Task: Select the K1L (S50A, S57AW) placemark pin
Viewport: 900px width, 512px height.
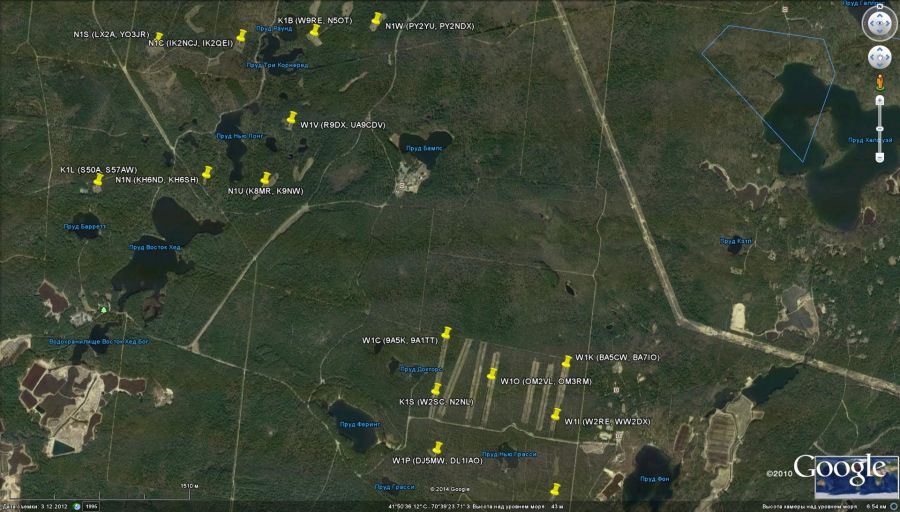Action: pyautogui.click(x=98, y=181)
